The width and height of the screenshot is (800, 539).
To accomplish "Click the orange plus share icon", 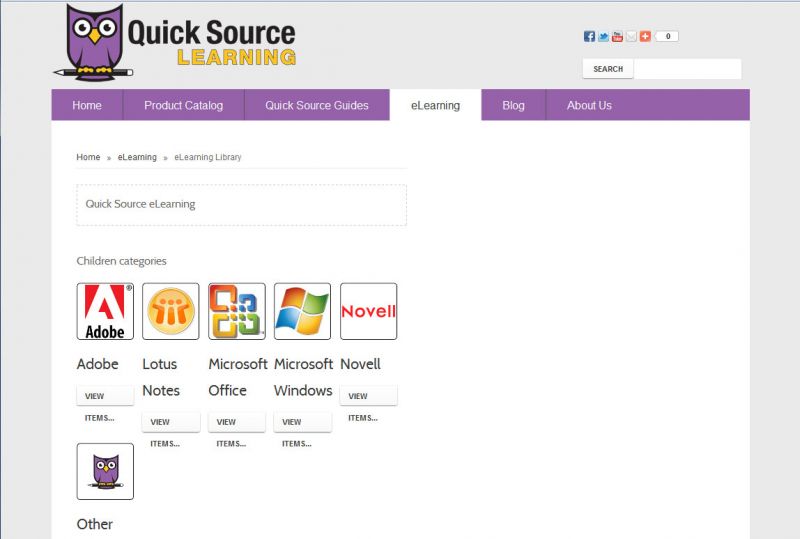I will pos(645,36).
